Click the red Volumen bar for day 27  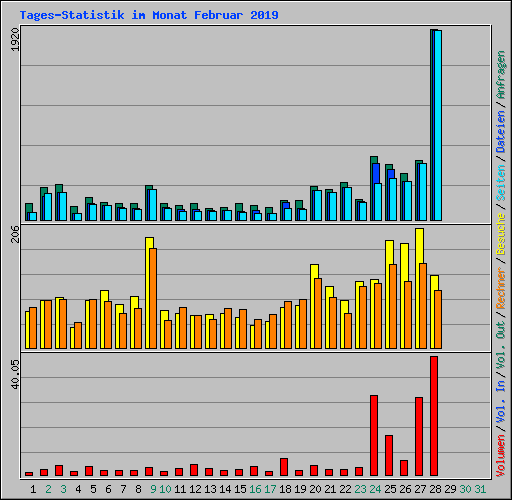[419, 436]
